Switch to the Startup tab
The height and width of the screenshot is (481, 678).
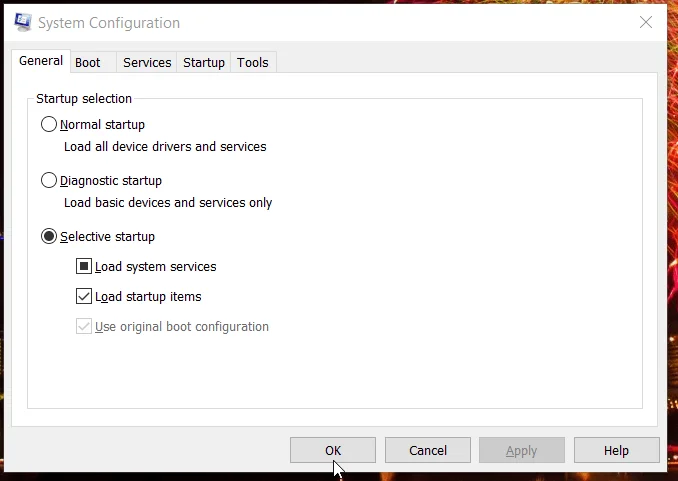click(204, 63)
